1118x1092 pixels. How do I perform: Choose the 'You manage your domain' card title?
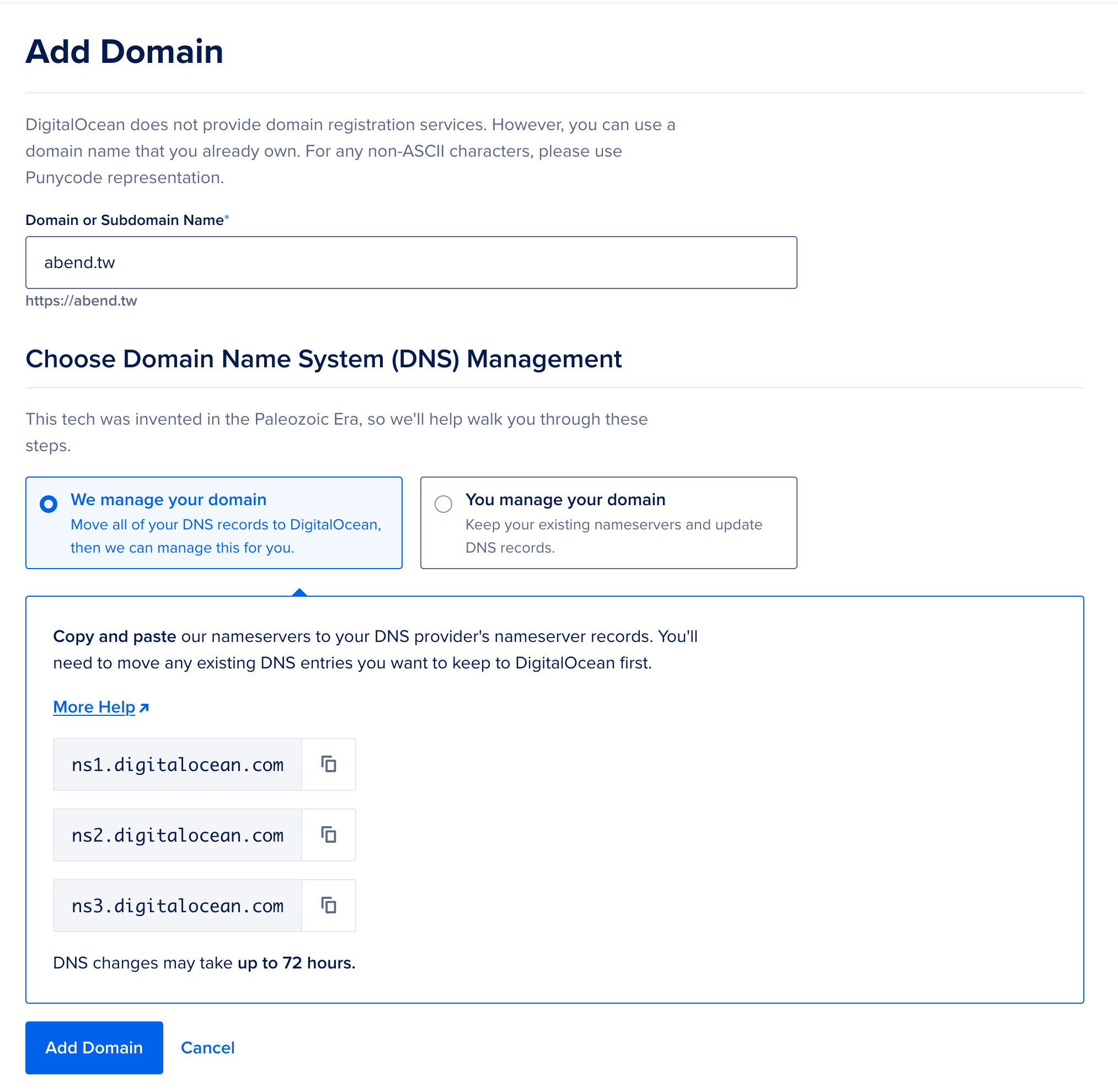pyautogui.click(x=565, y=500)
